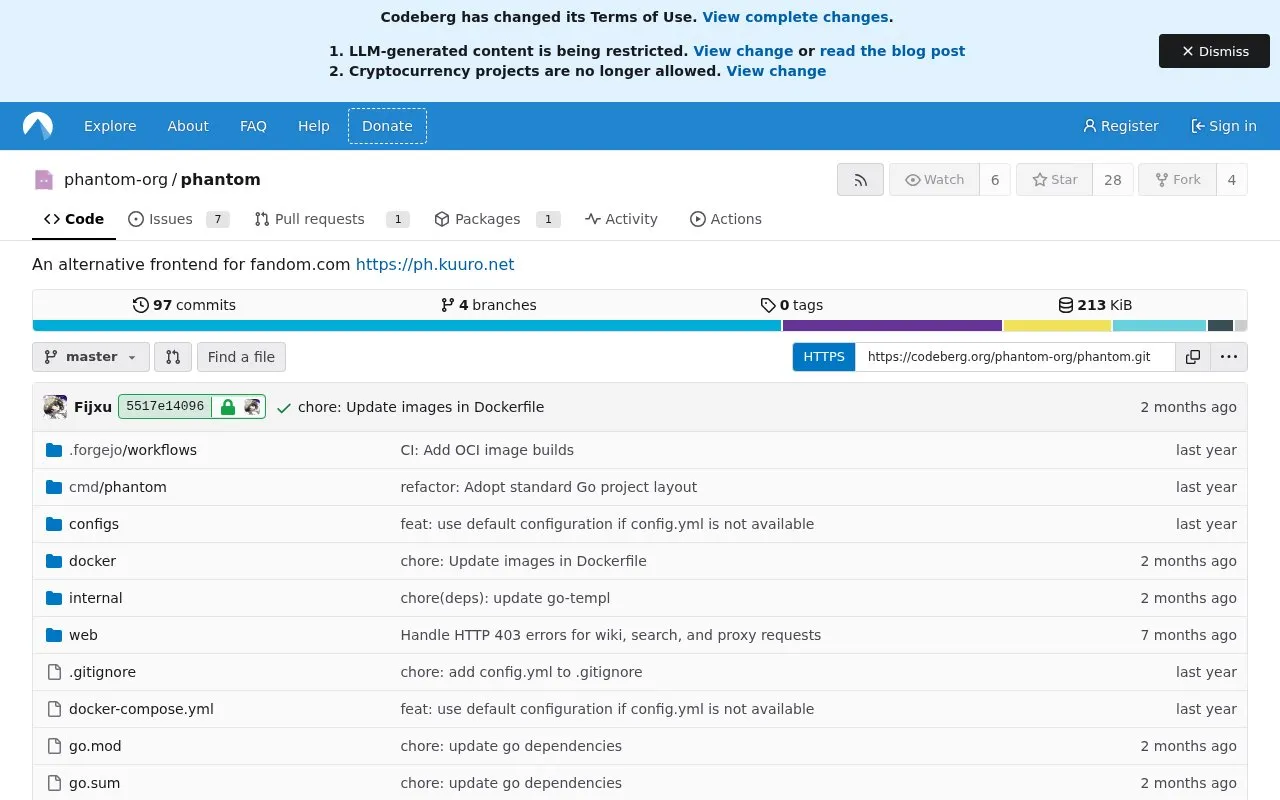Viewport: 1280px width, 800px height.
Task: Star the phantom repository
Action: [1054, 180]
